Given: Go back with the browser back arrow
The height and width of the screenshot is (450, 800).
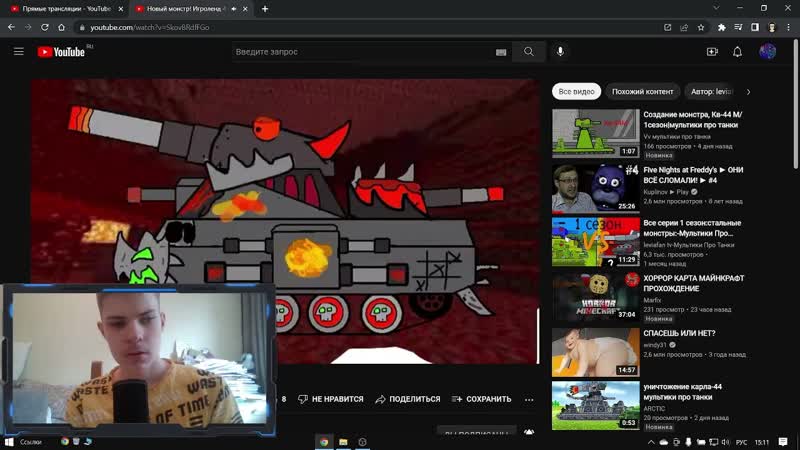Looking at the screenshot, I should tap(11, 28).
